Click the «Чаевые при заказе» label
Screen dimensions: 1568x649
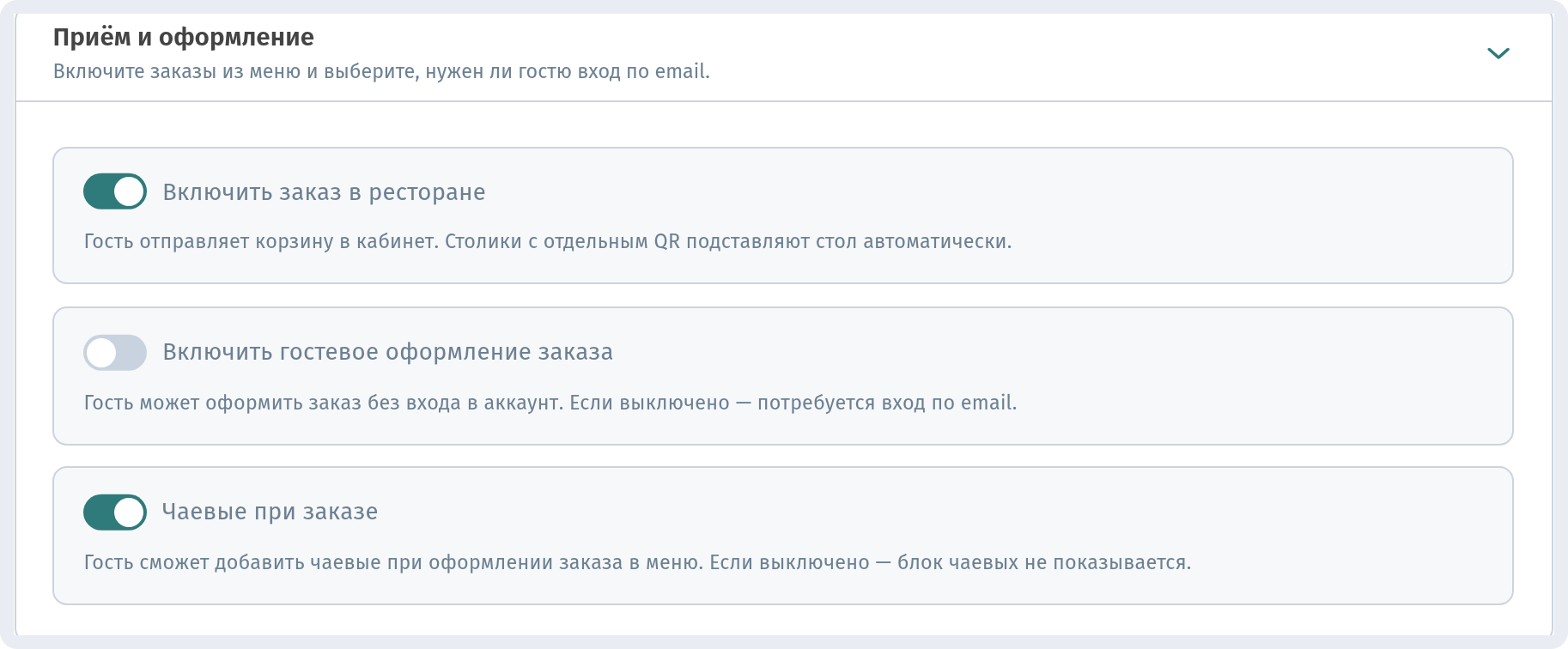pyautogui.click(x=270, y=512)
